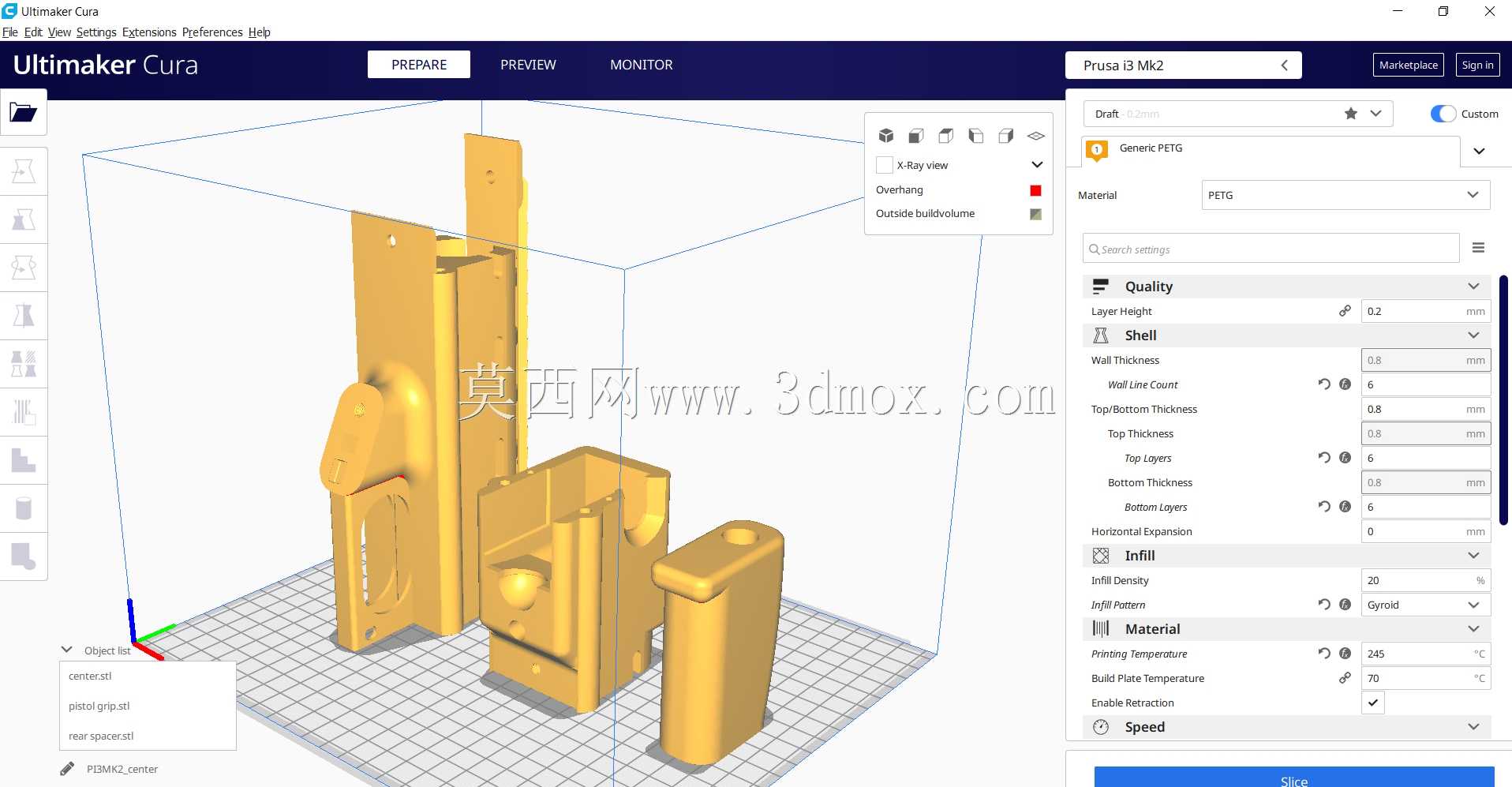Viewport: 1512px width, 787px height.
Task: Toggle the Custom settings switch
Action: point(1443,114)
